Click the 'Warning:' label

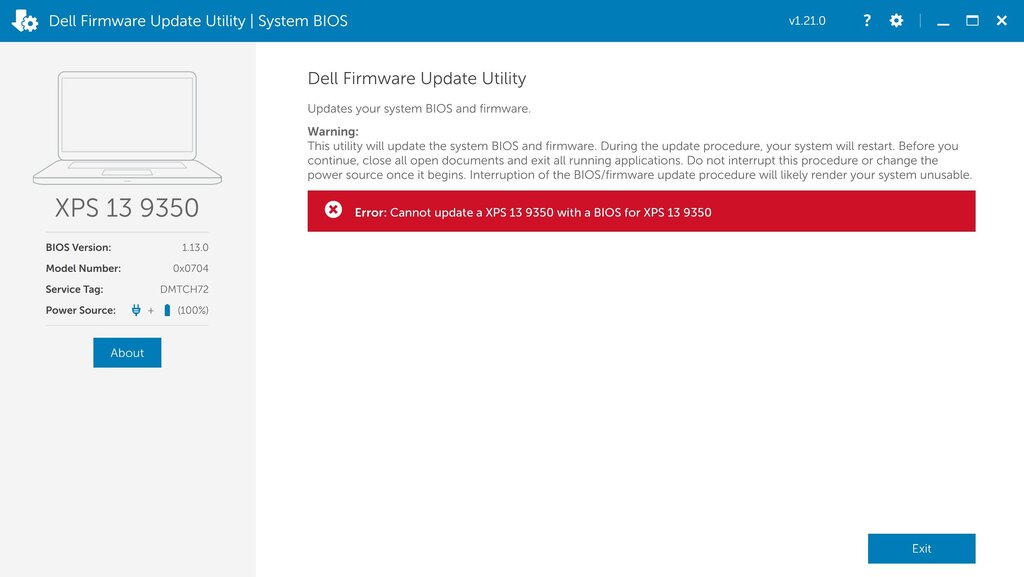pyautogui.click(x=333, y=131)
